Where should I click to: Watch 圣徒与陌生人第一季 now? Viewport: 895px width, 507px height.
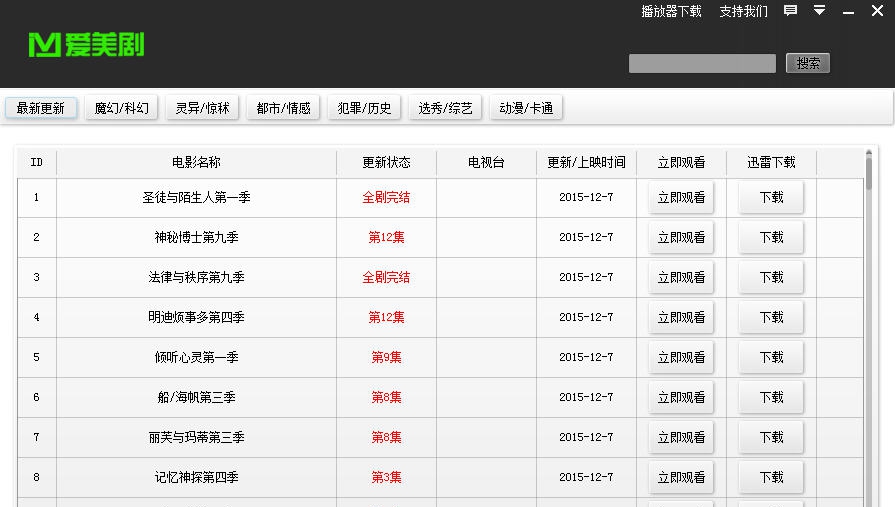681,198
